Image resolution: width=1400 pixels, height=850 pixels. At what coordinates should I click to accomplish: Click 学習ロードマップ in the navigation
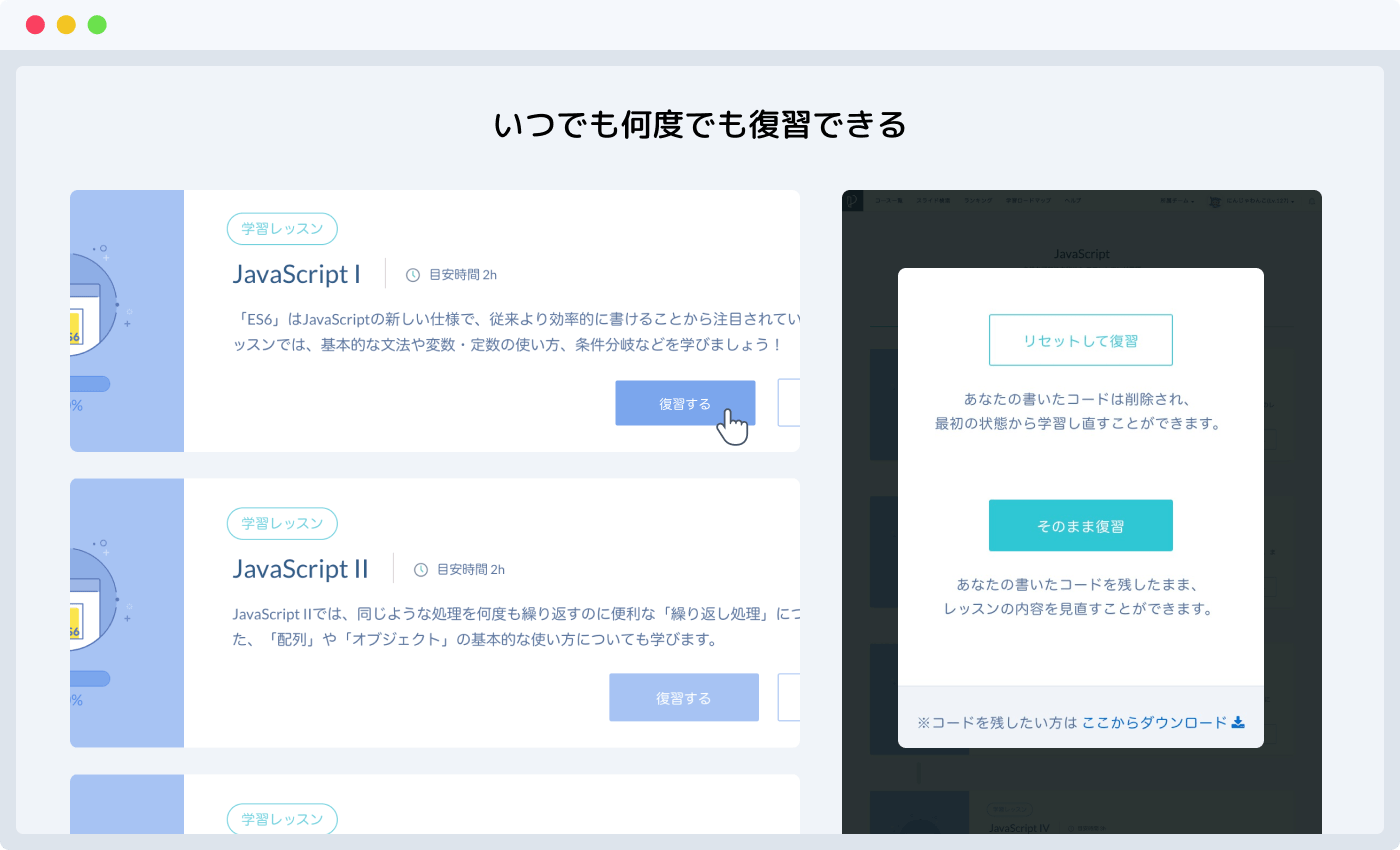pyautogui.click(x=1028, y=200)
